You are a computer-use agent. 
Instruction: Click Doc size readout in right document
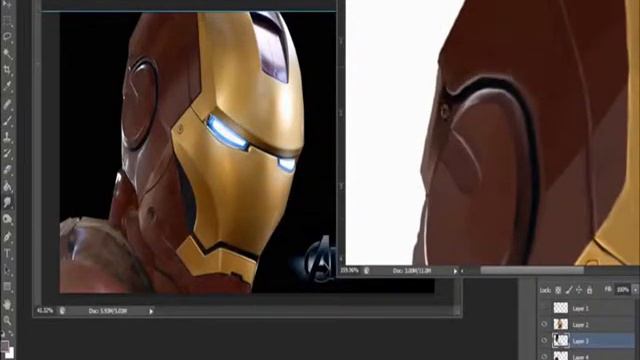click(x=412, y=271)
